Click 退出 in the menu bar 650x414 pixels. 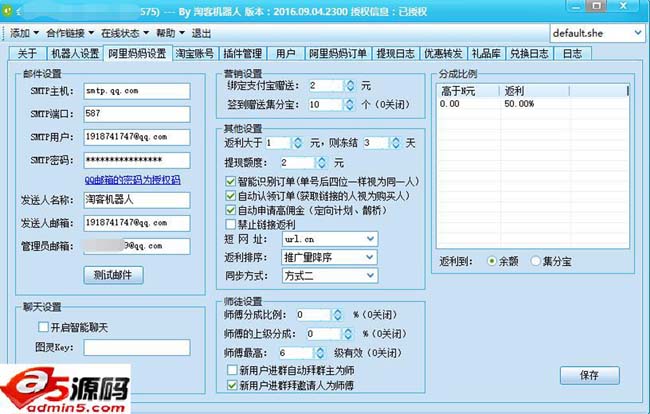201,33
